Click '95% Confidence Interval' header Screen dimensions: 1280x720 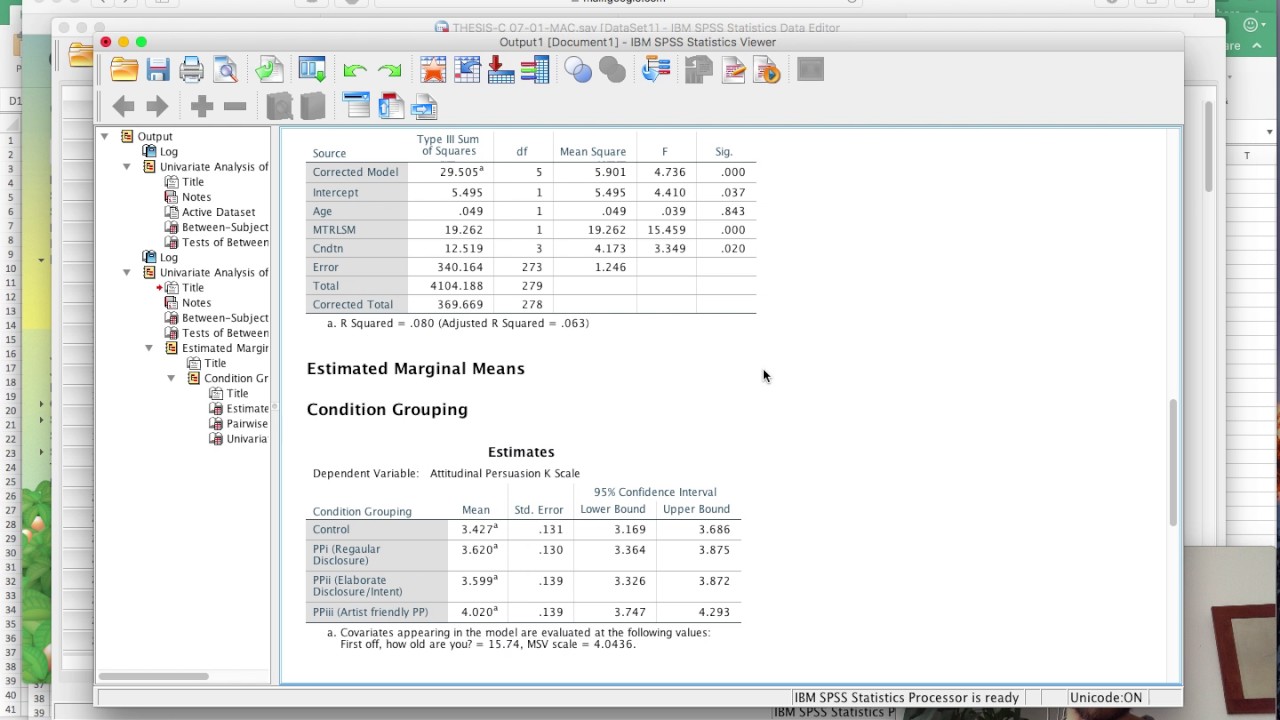655,492
